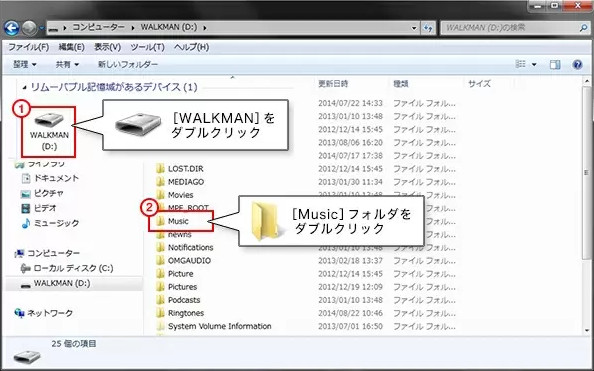Click the drive icon in details pane
The image size is (594, 371).
(27, 356)
